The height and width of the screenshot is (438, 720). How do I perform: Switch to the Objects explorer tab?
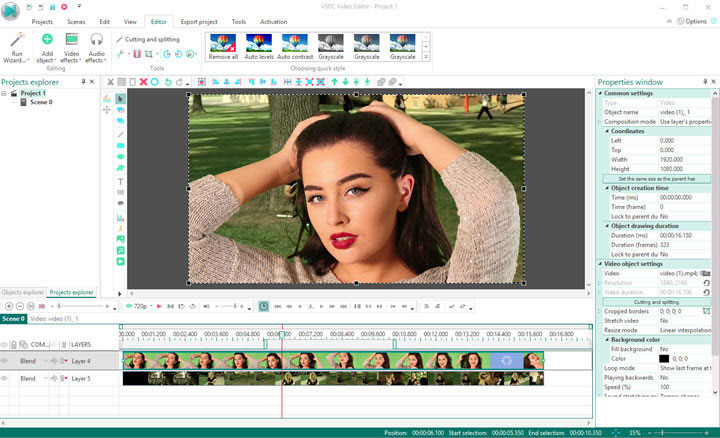coord(23,293)
